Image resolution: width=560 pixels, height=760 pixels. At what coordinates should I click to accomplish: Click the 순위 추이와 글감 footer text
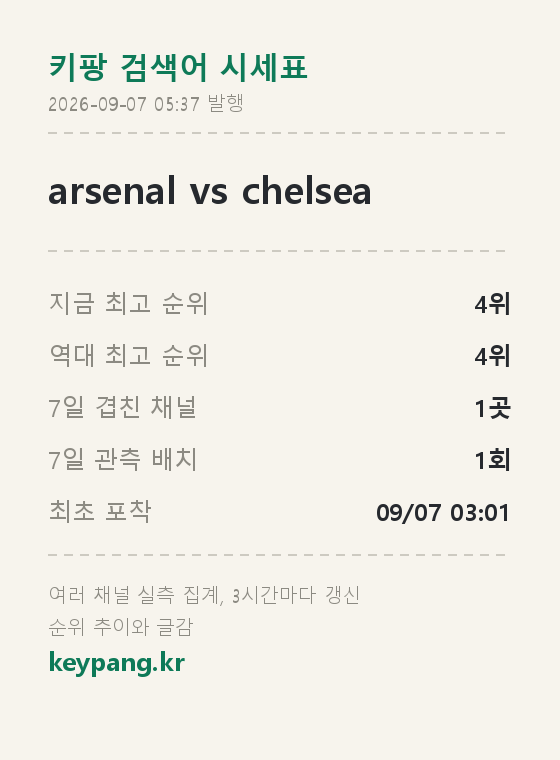coord(121,627)
